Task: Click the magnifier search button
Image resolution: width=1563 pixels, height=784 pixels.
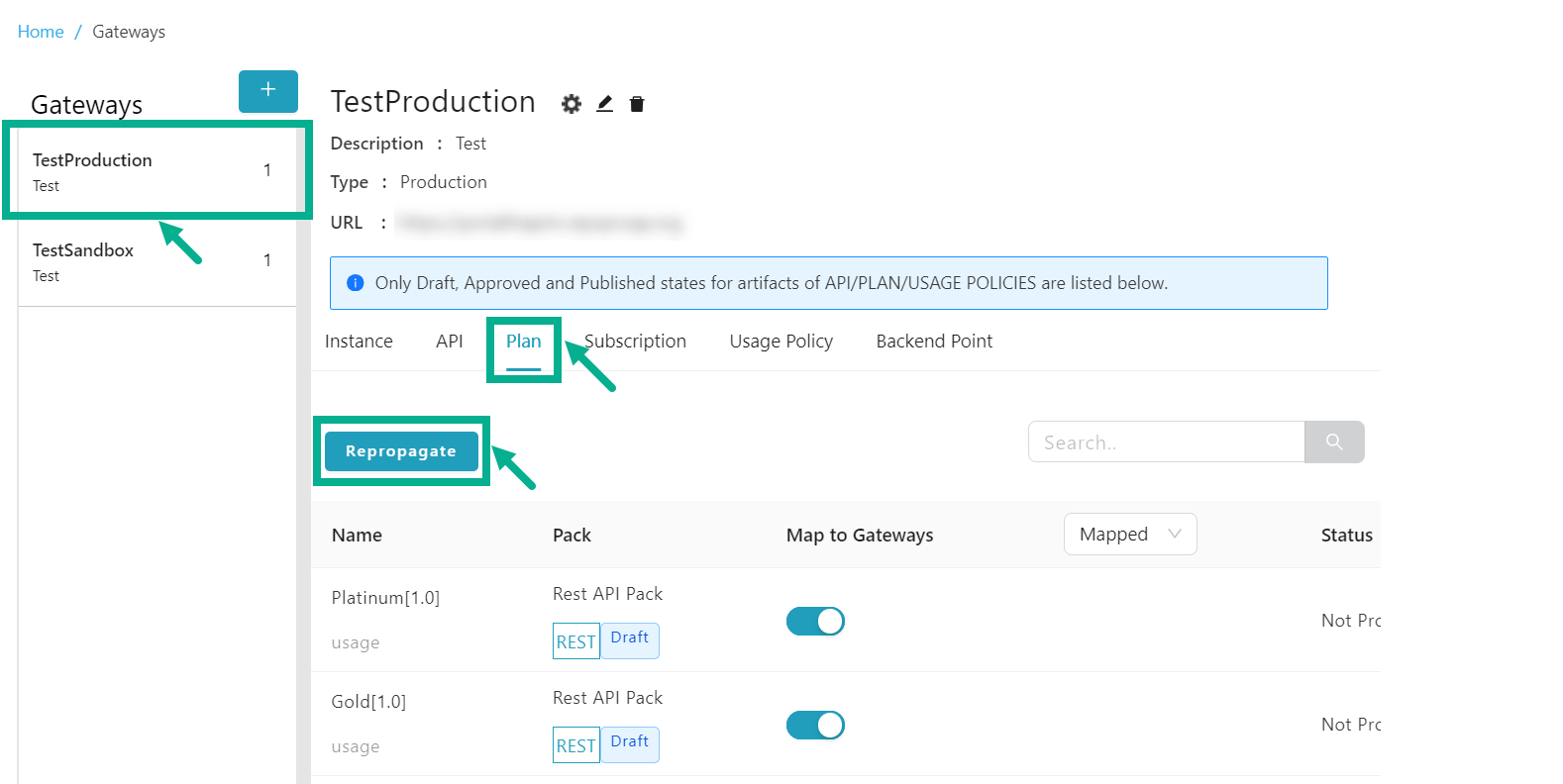Action: click(1333, 441)
